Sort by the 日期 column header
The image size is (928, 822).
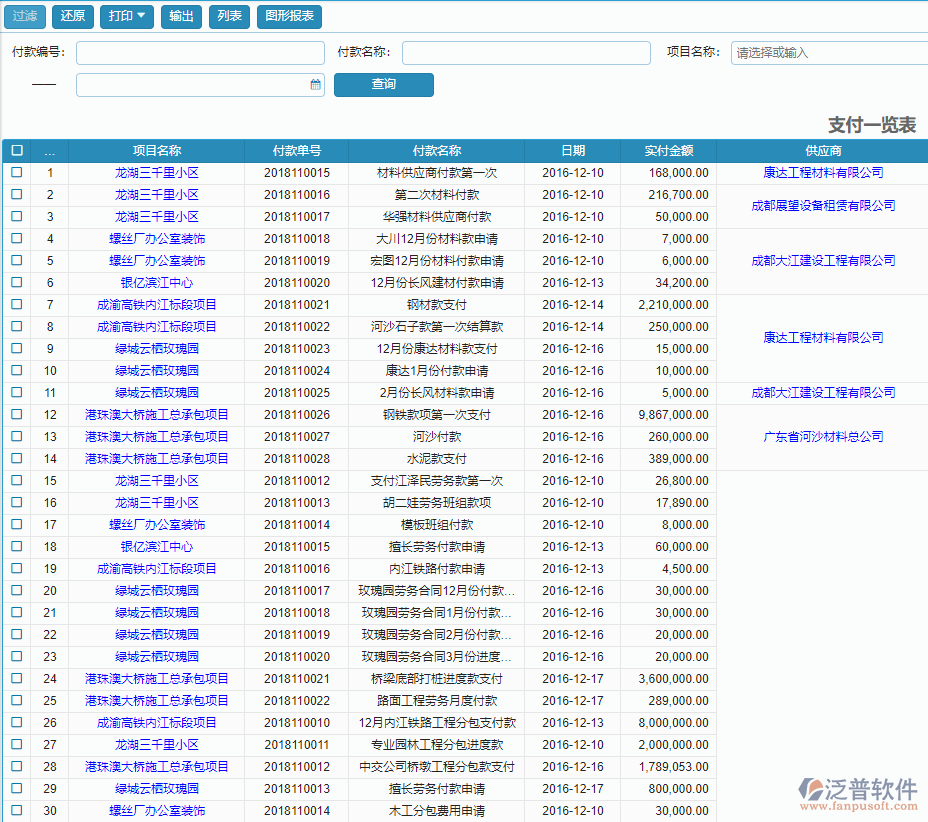[x=573, y=151]
